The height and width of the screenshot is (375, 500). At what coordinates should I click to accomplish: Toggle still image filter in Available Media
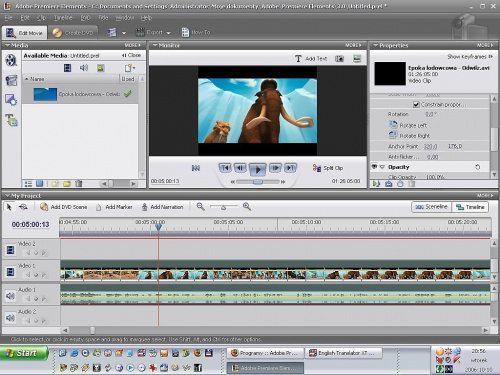pyautogui.click(x=100, y=68)
